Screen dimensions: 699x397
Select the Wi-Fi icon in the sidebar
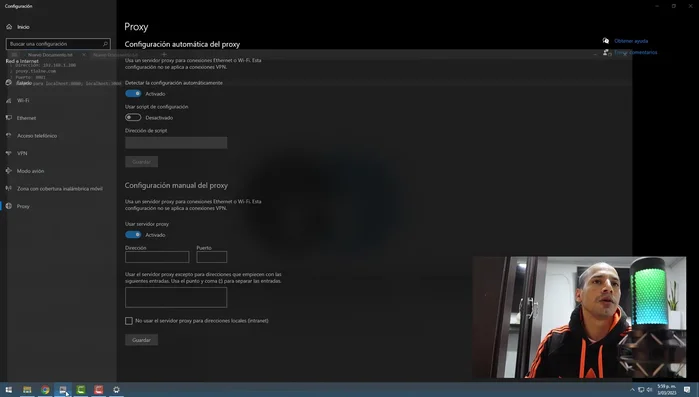8,100
